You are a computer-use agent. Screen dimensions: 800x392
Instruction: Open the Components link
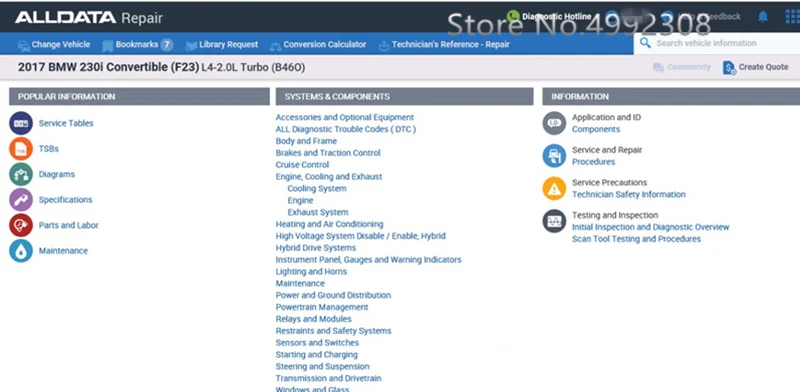click(x=596, y=129)
